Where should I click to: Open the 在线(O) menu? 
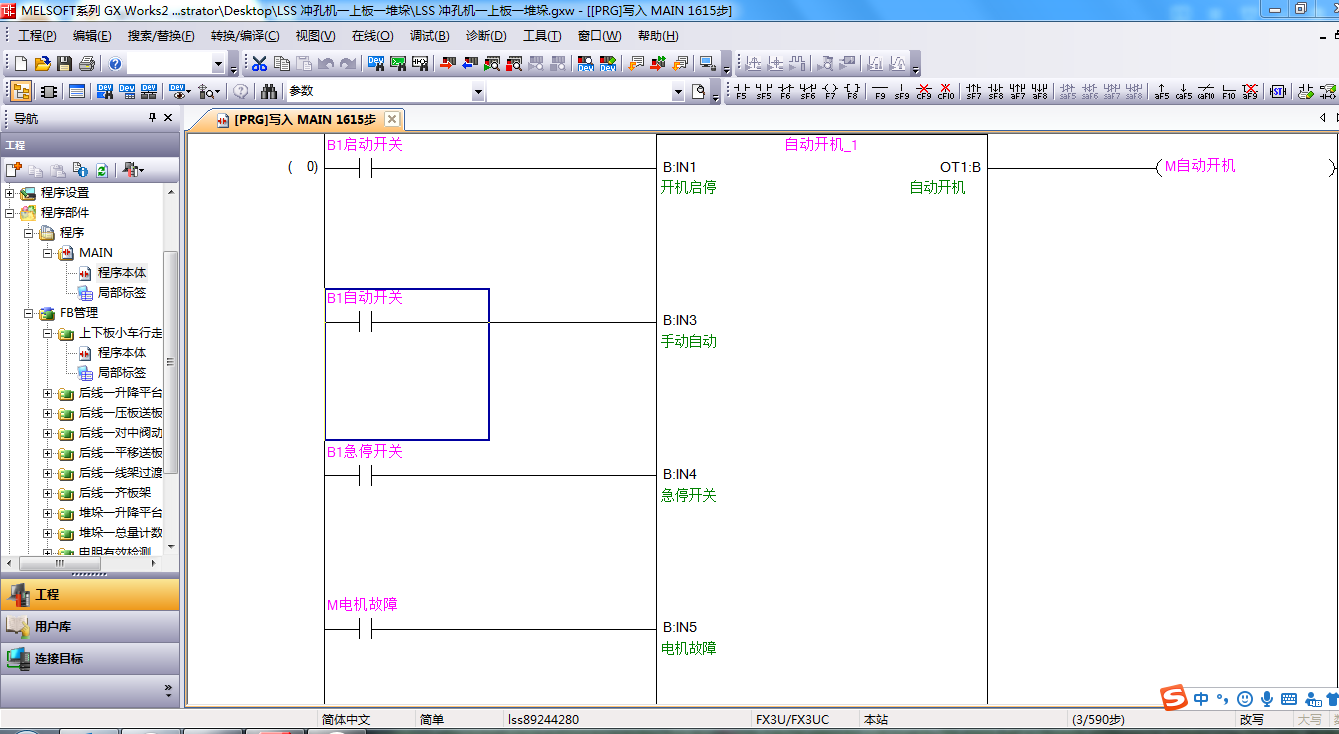click(372, 36)
